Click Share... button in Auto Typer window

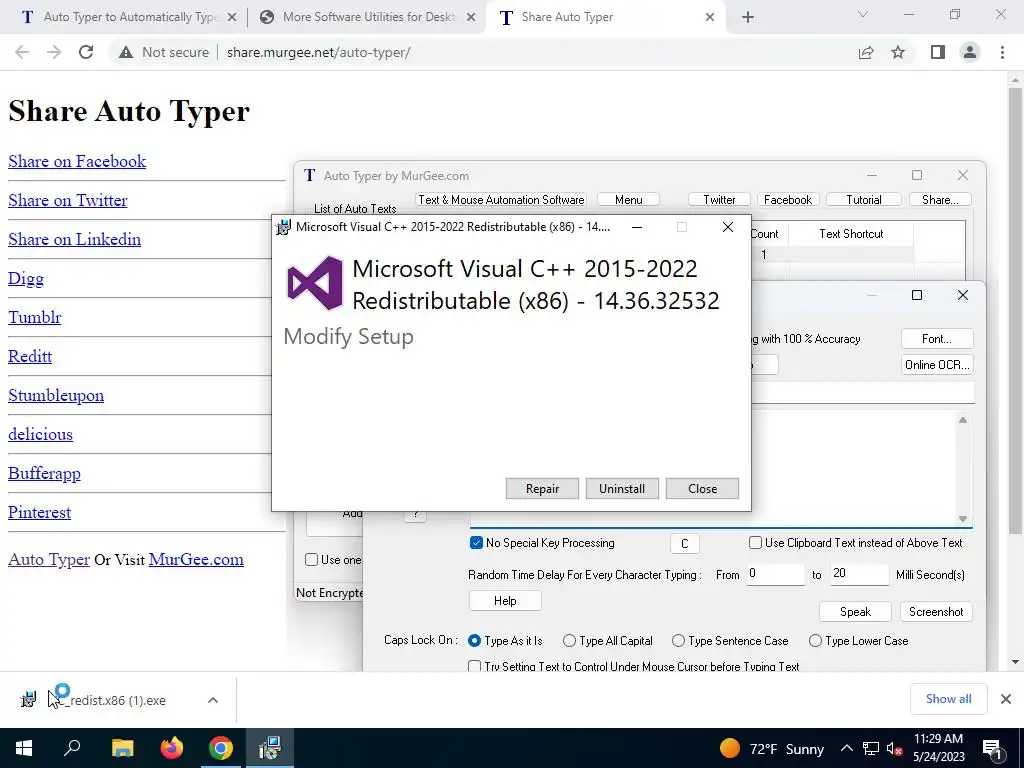click(940, 200)
